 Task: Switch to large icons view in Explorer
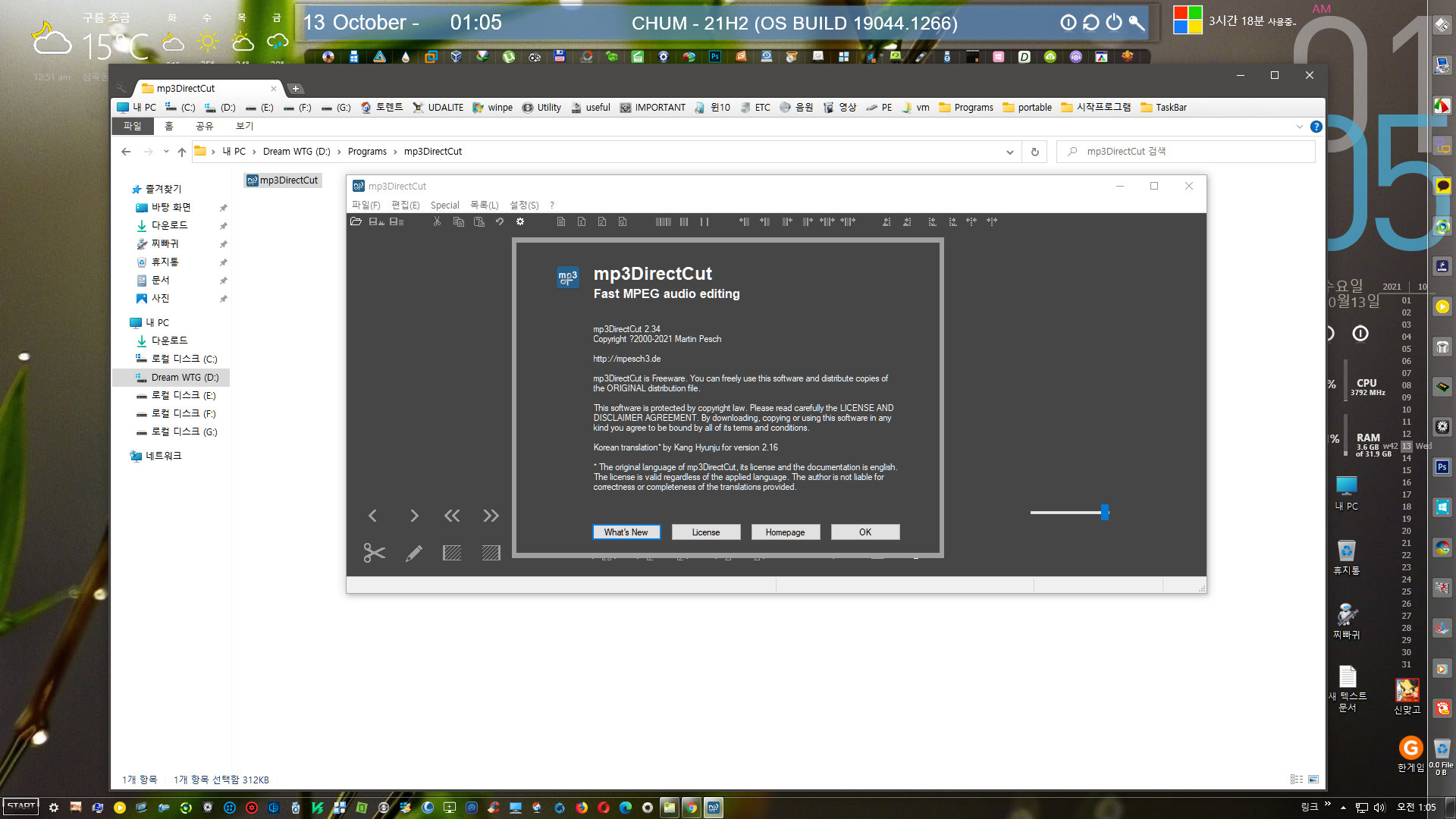click(x=1313, y=780)
